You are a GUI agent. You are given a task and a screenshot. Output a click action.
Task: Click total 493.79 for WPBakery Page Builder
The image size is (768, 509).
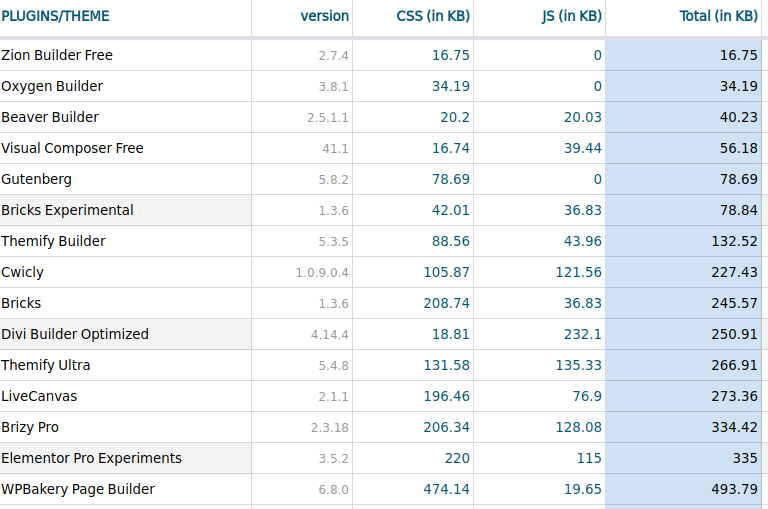click(x=735, y=489)
